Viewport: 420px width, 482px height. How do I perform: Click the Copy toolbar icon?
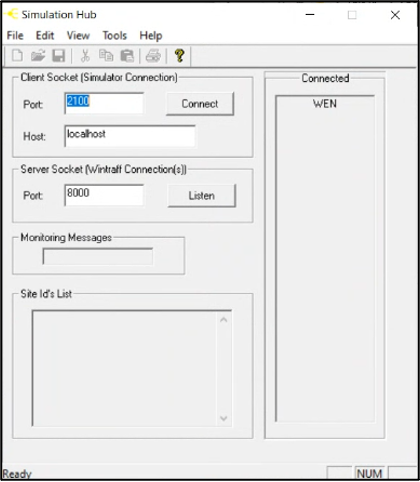106,55
